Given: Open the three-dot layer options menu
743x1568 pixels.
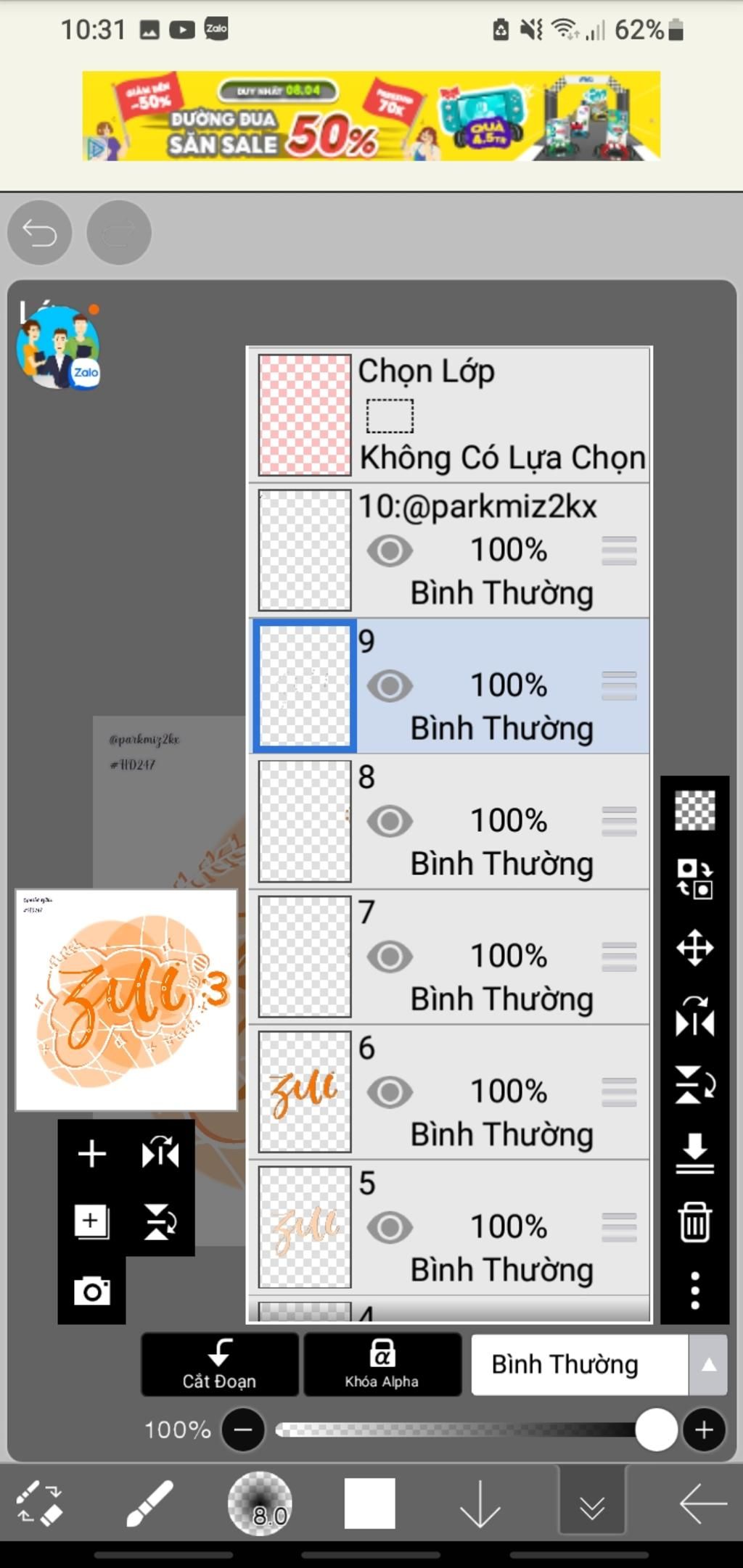Looking at the screenshot, I should (x=694, y=1290).
